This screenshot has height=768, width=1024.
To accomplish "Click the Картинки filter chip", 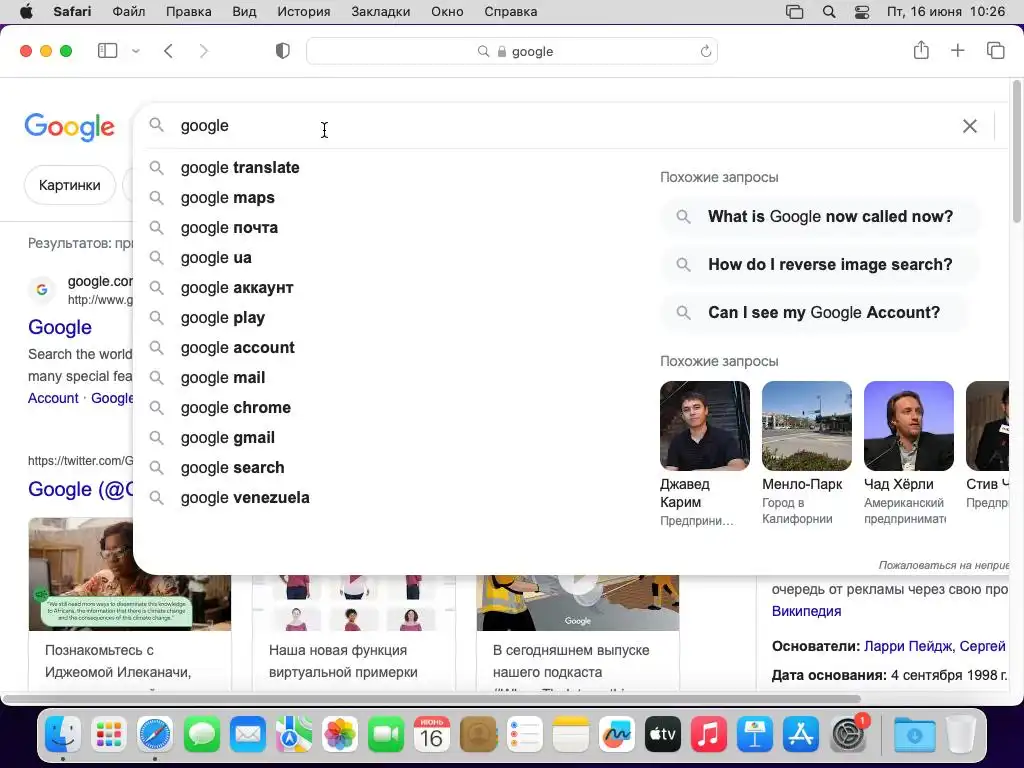I will coord(70,185).
